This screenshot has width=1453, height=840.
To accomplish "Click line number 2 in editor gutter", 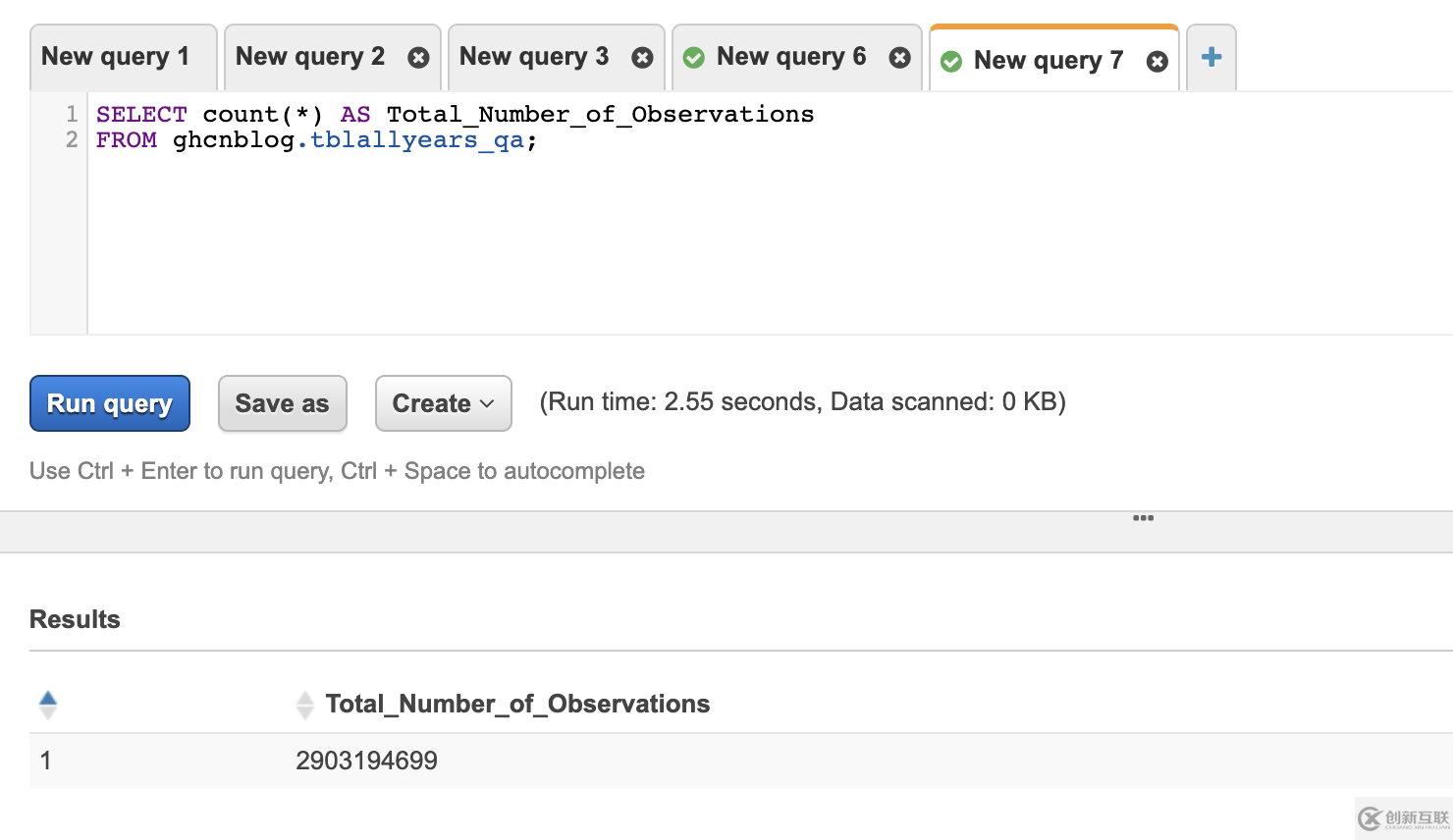I will 72,139.
